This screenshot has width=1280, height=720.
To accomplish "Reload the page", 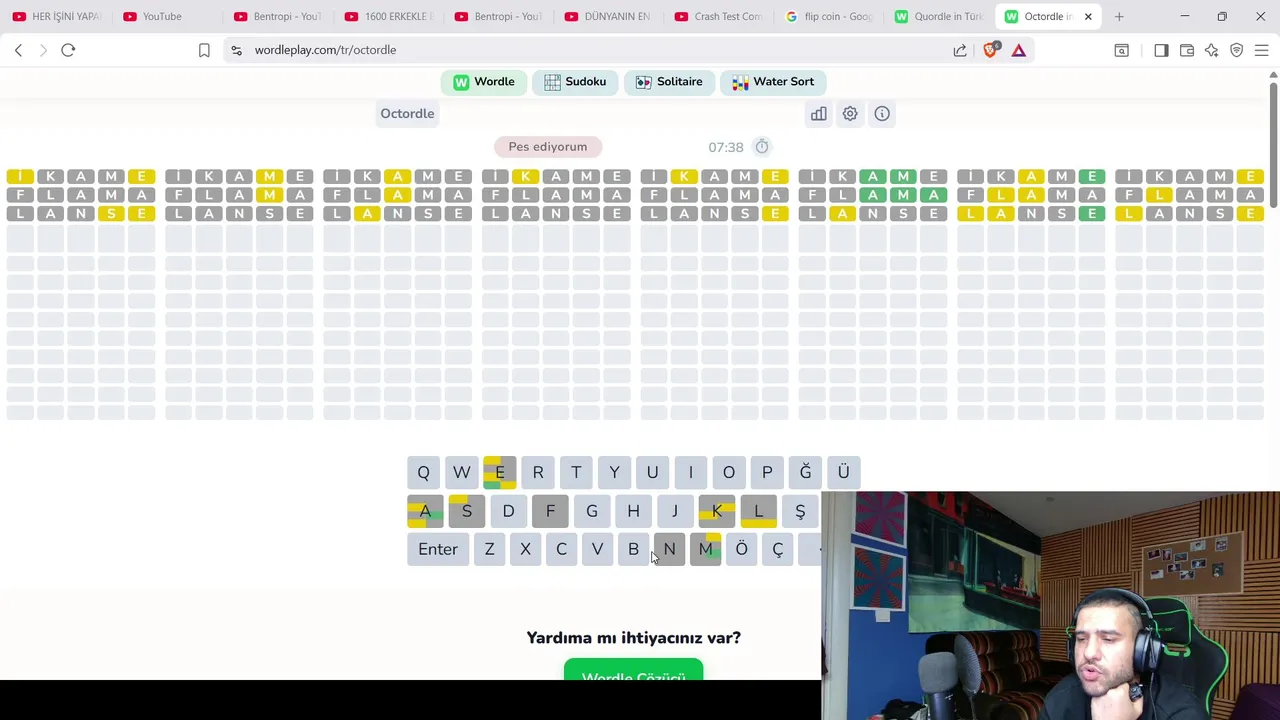I will click(x=68, y=50).
